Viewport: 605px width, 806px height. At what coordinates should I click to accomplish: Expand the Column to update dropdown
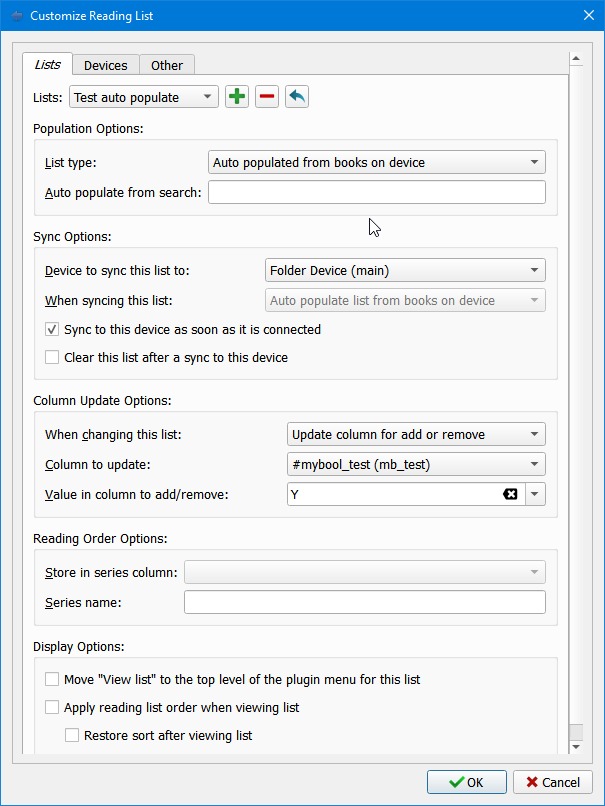(416, 463)
